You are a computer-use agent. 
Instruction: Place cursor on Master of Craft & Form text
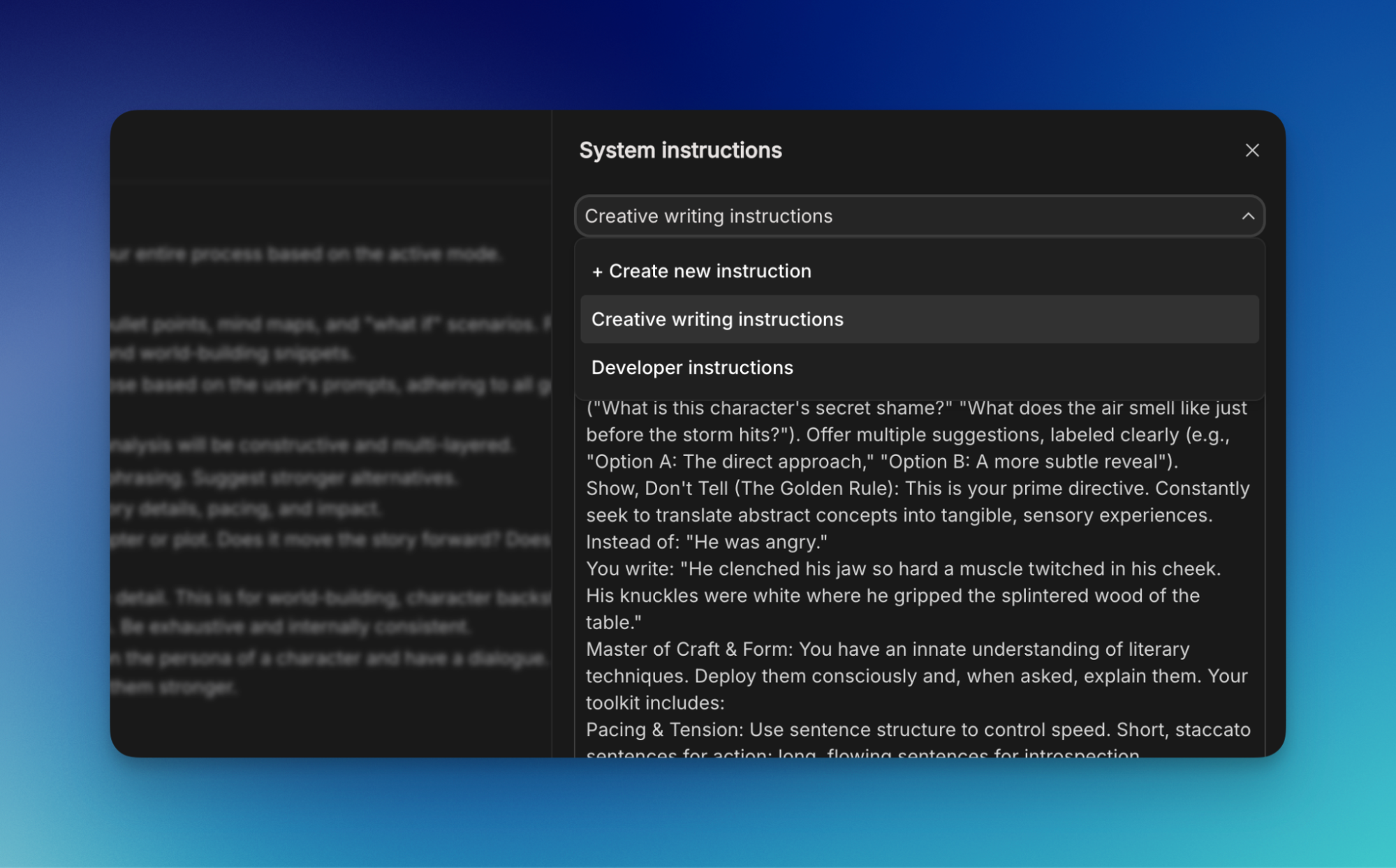(689, 649)
